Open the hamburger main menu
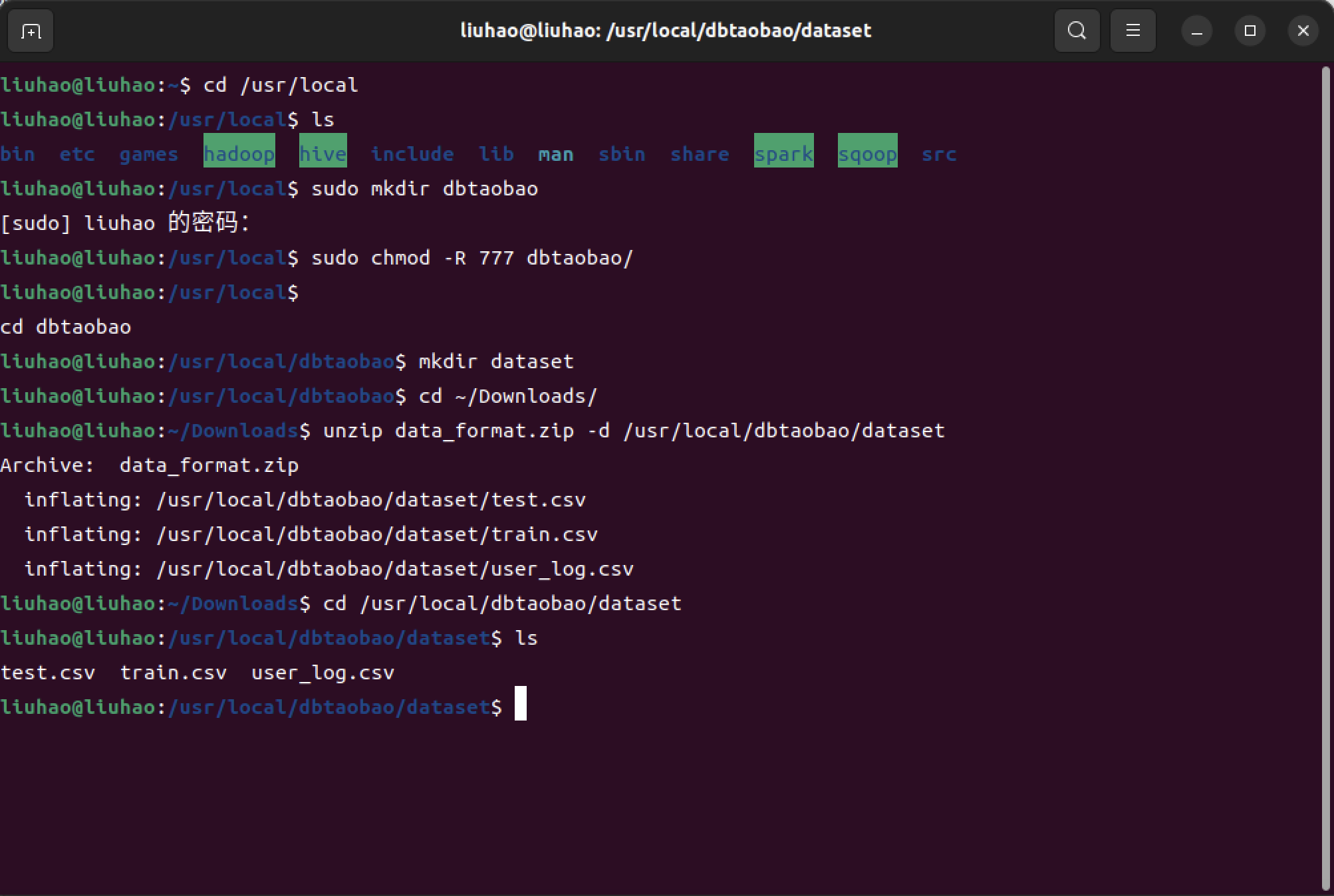 point(1133,31)
